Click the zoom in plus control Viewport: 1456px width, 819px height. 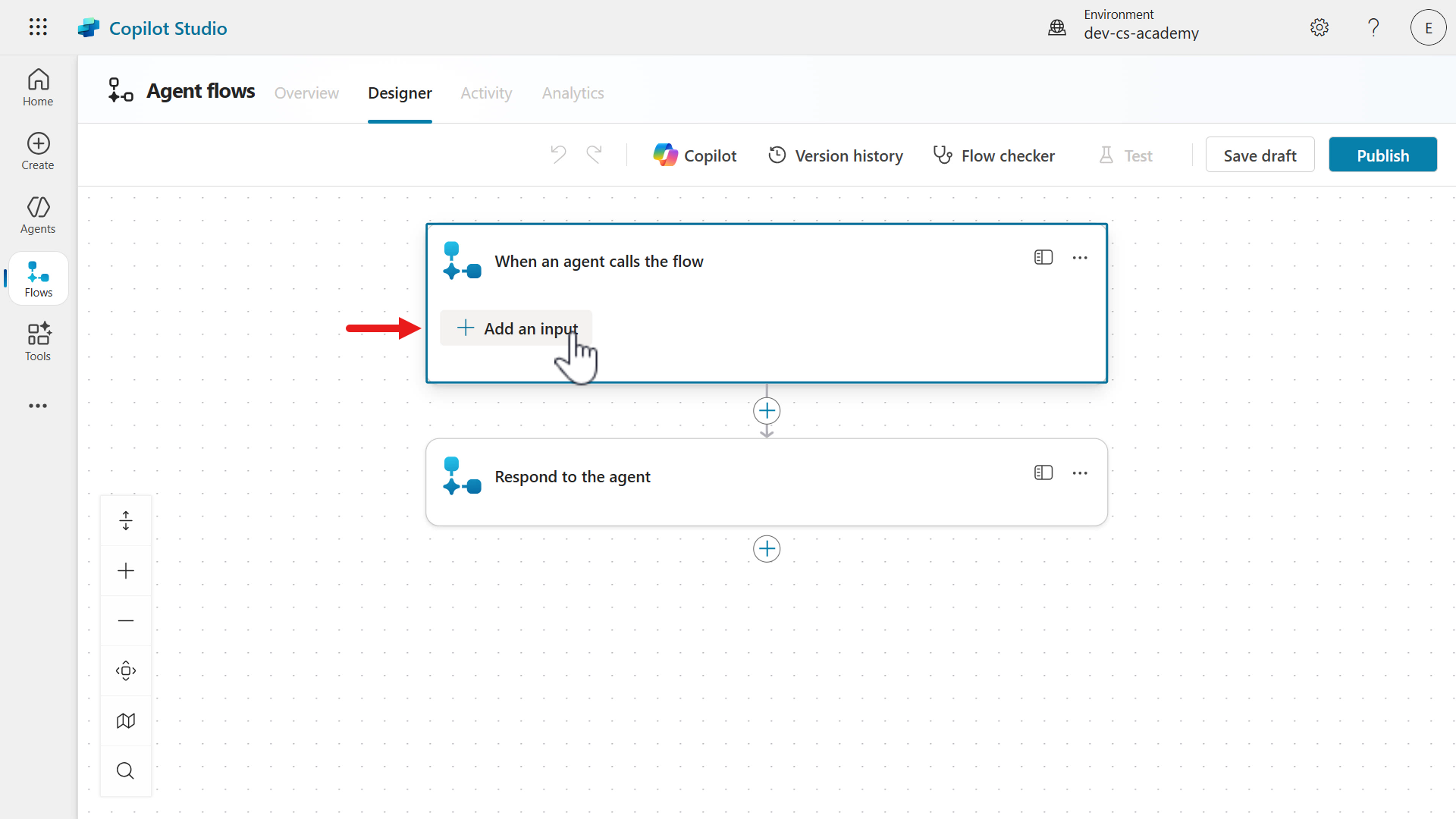point(126,571)
